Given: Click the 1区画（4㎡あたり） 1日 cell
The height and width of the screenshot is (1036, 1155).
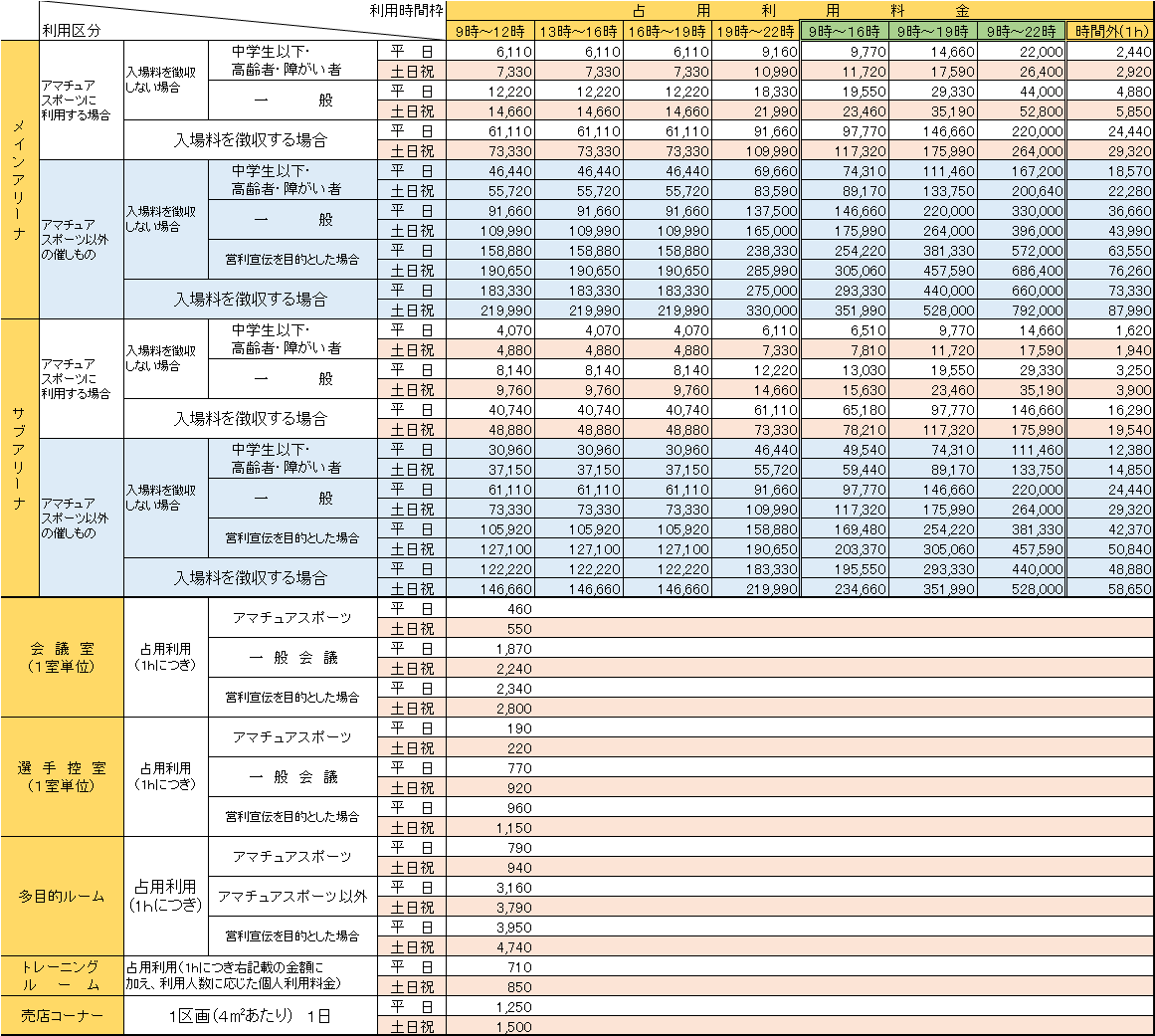Looking at the screenshot, I should pyautogui.click(x=249, y=1016).
